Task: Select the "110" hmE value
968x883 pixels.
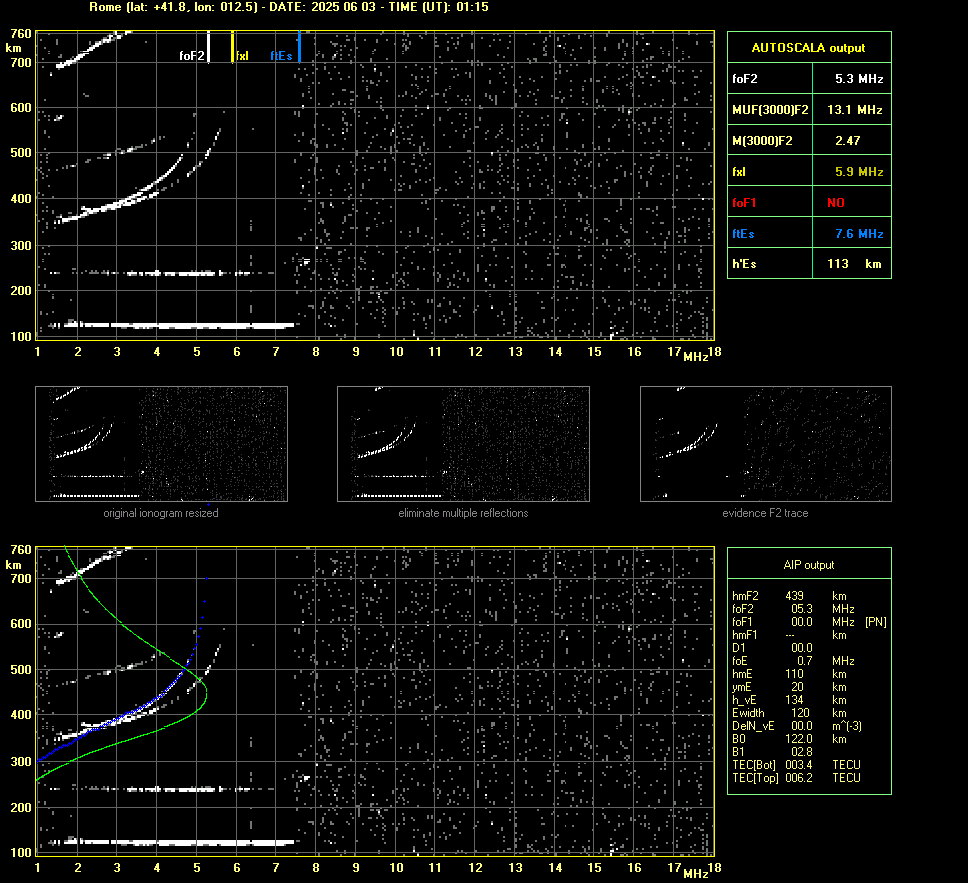Action: tap(795, 674)
